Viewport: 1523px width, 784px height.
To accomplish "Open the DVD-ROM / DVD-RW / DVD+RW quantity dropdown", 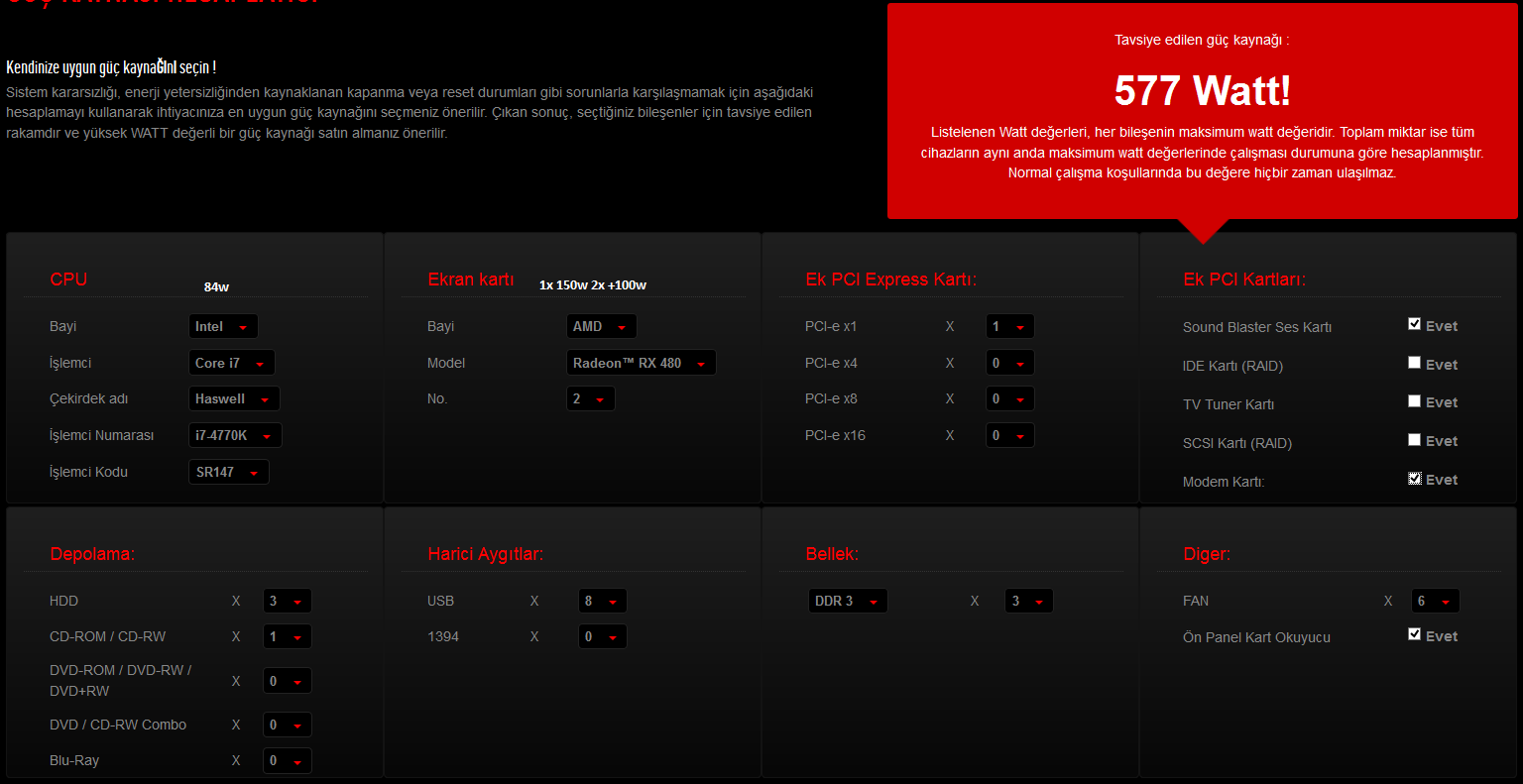I will pyautogui.click(x=288, y=681).
